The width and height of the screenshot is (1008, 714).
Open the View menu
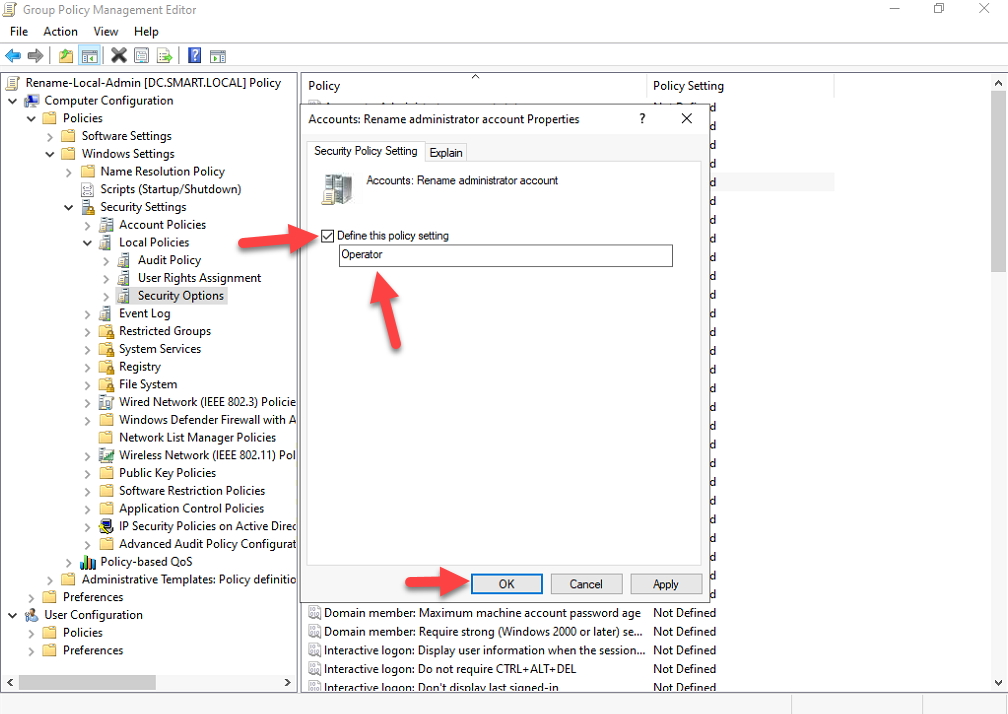coord(105,31)
